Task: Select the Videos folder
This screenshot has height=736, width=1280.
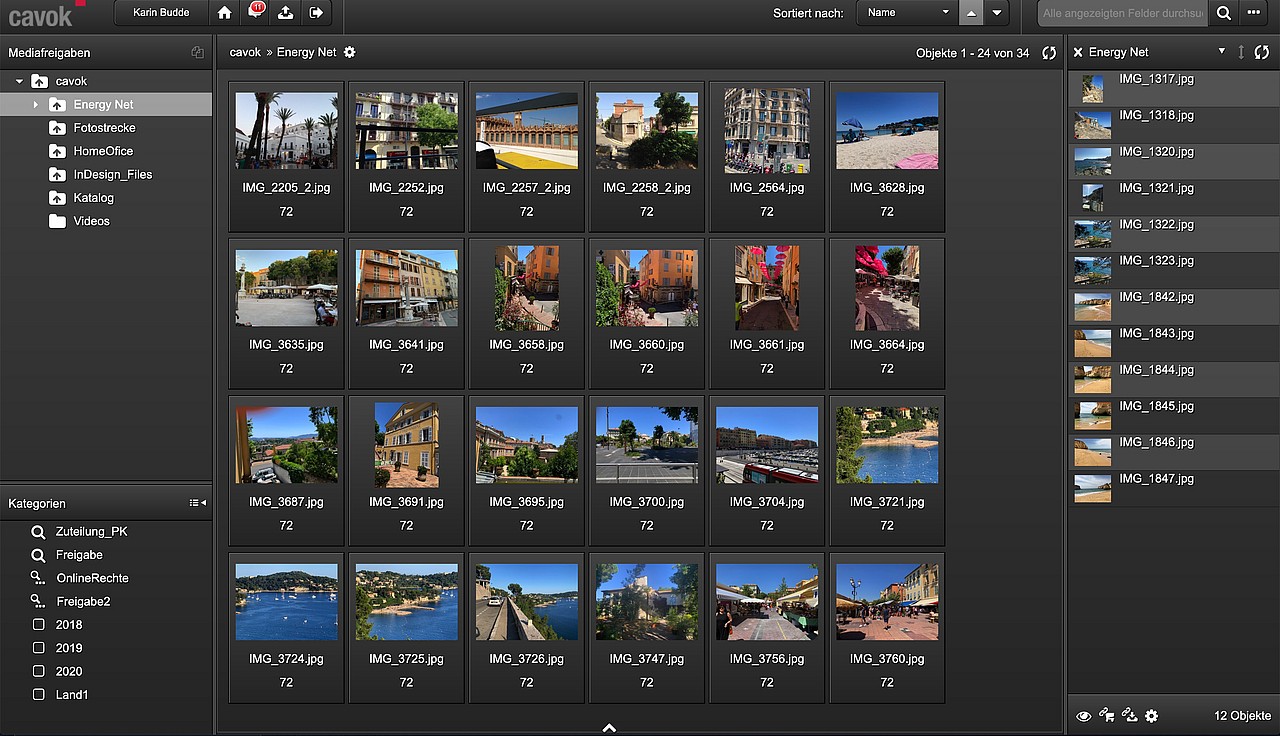Action: [91, 221]
